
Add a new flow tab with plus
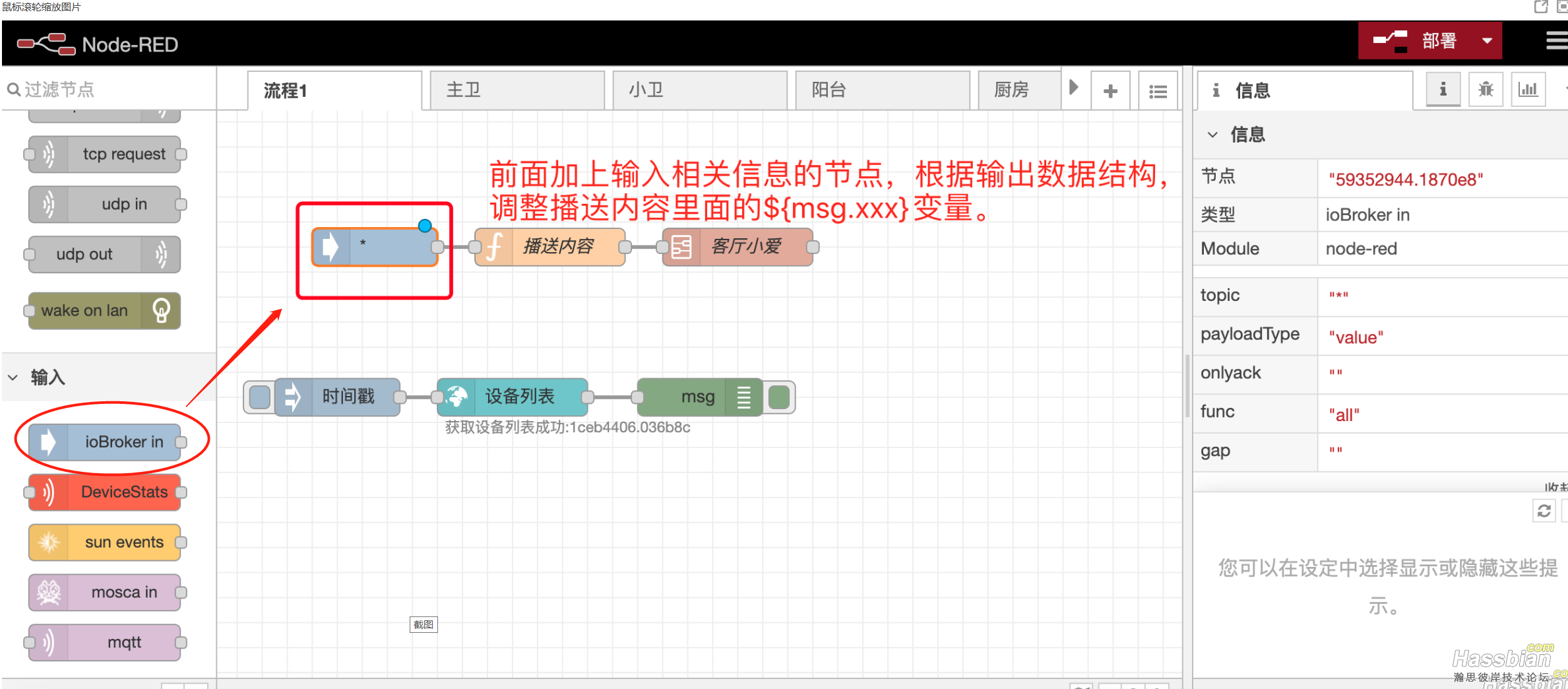click(x=1111, y=91)
